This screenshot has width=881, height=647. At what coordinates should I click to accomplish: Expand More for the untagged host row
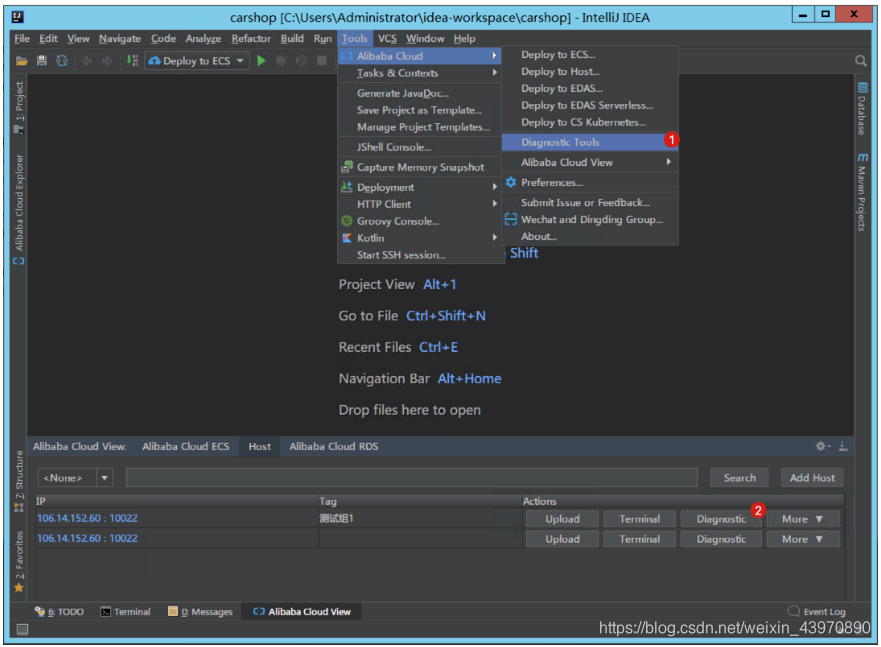click(x=803, y=539)
